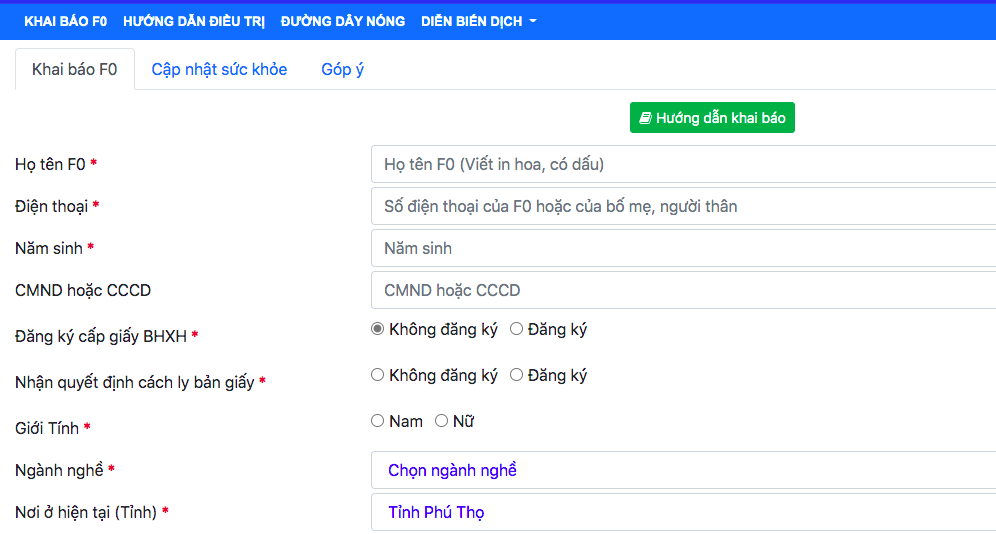Switch to the Khai báo F0 tab
996x534 pixels.
pos(75,69)
